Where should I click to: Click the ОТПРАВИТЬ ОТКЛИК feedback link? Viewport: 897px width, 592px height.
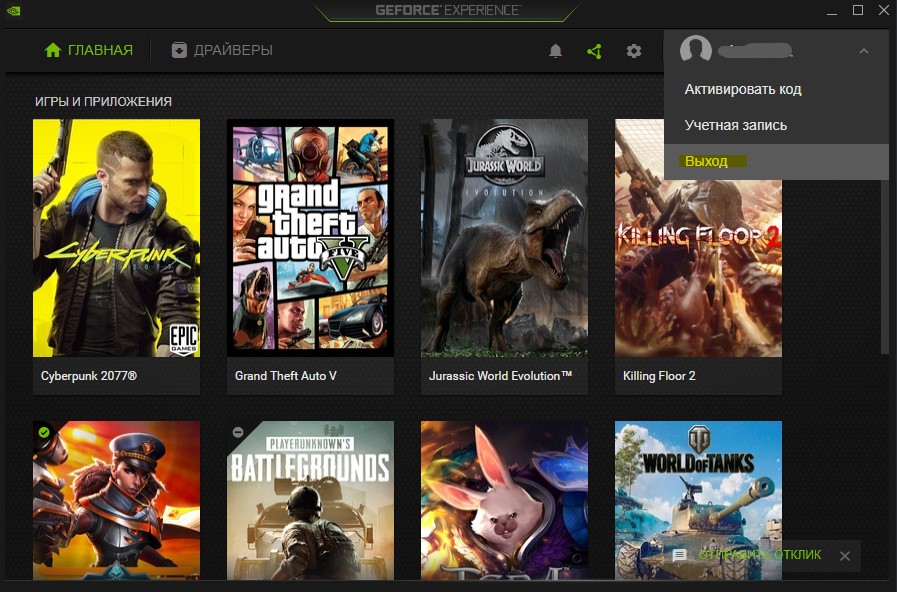[x=760, y=555]
